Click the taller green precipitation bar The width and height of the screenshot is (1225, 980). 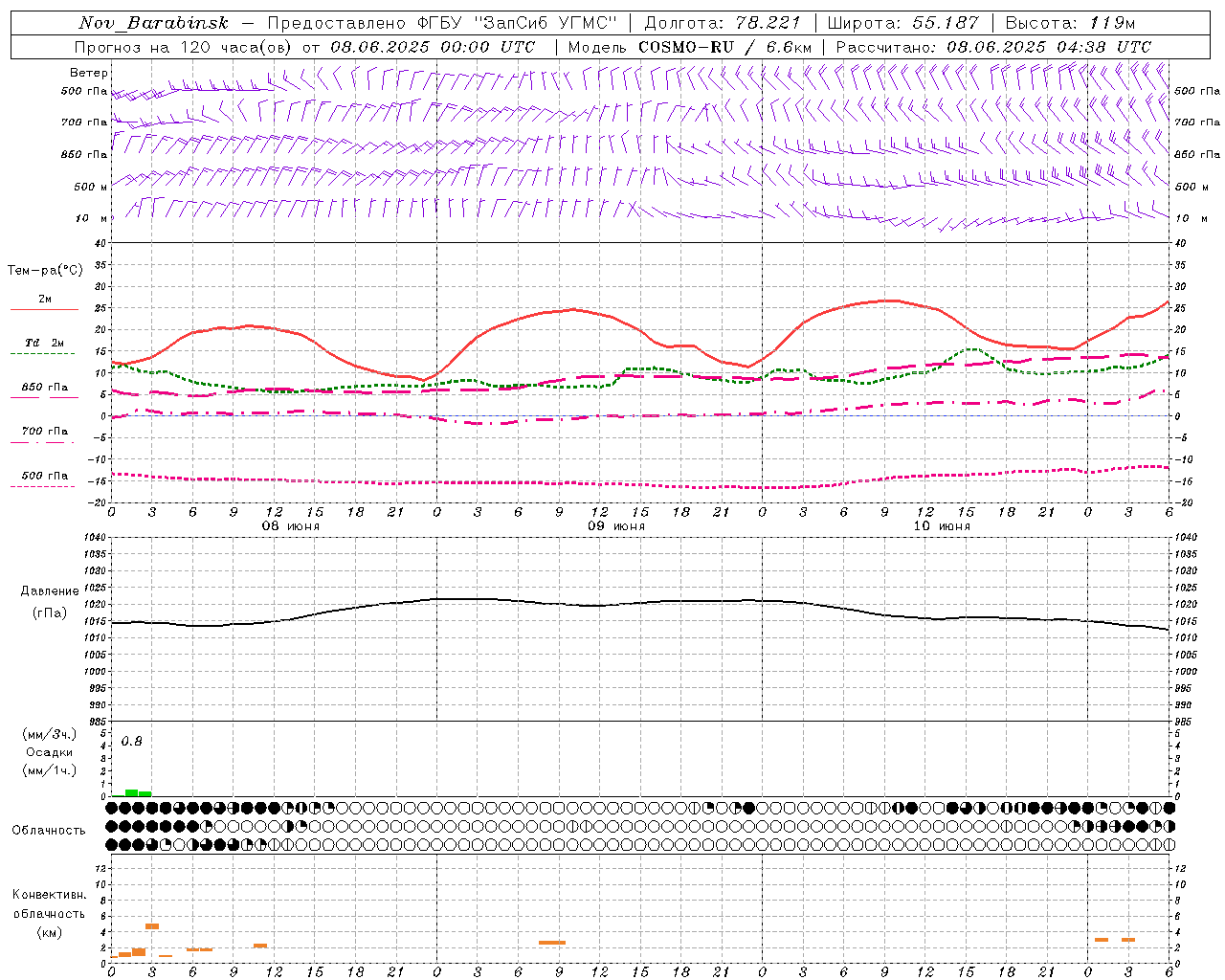coord(131,792)
